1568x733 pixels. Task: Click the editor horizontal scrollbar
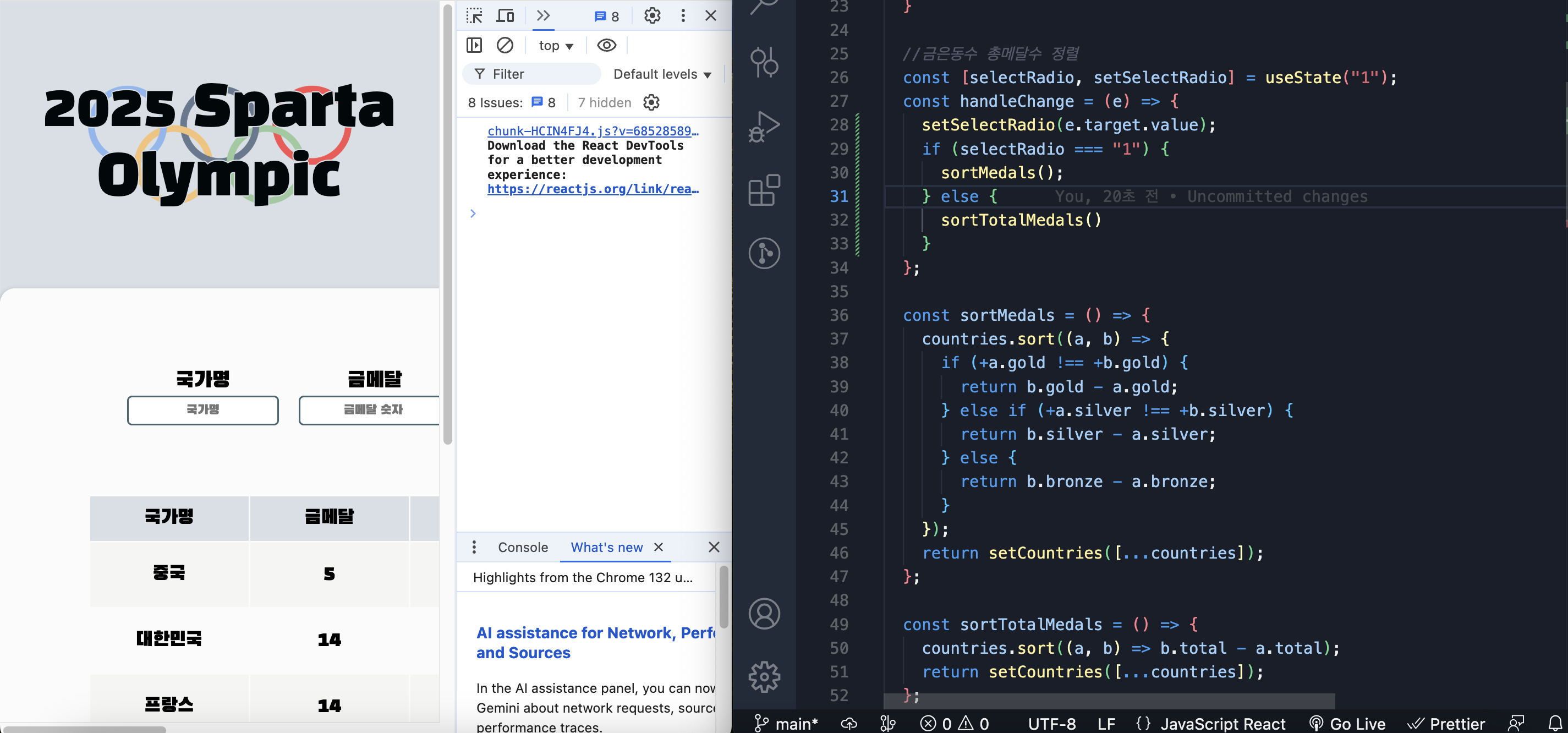(1109, 701)
